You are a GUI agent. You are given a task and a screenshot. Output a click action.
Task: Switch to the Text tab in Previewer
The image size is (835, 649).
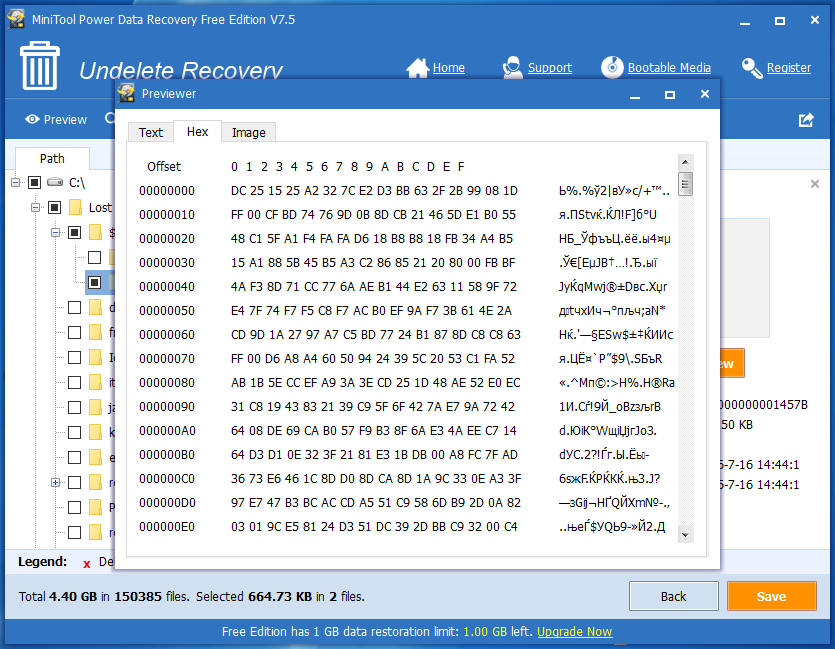[x=151, y=132]
